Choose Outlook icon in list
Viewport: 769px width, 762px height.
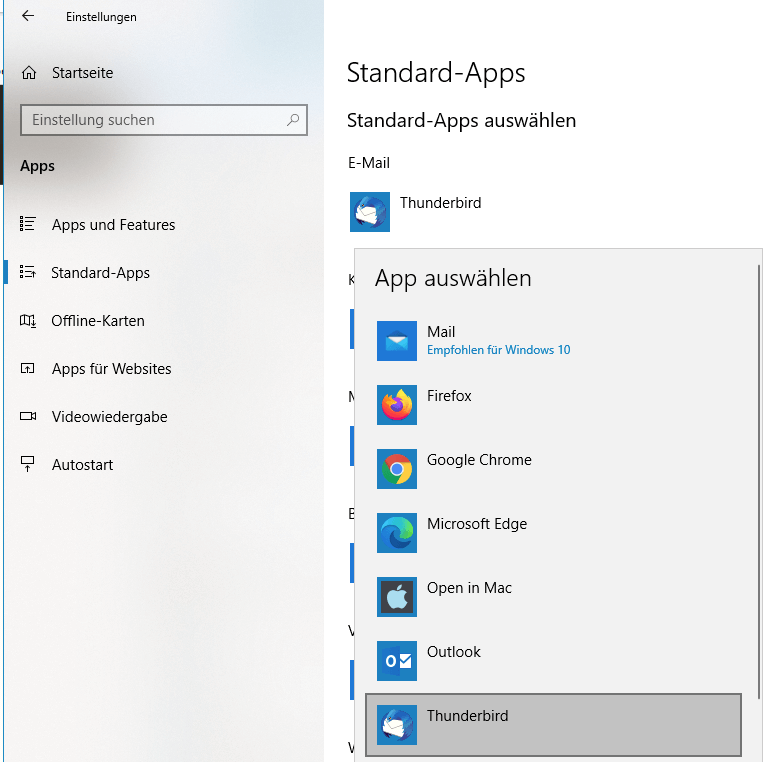(x=397, y=661)
